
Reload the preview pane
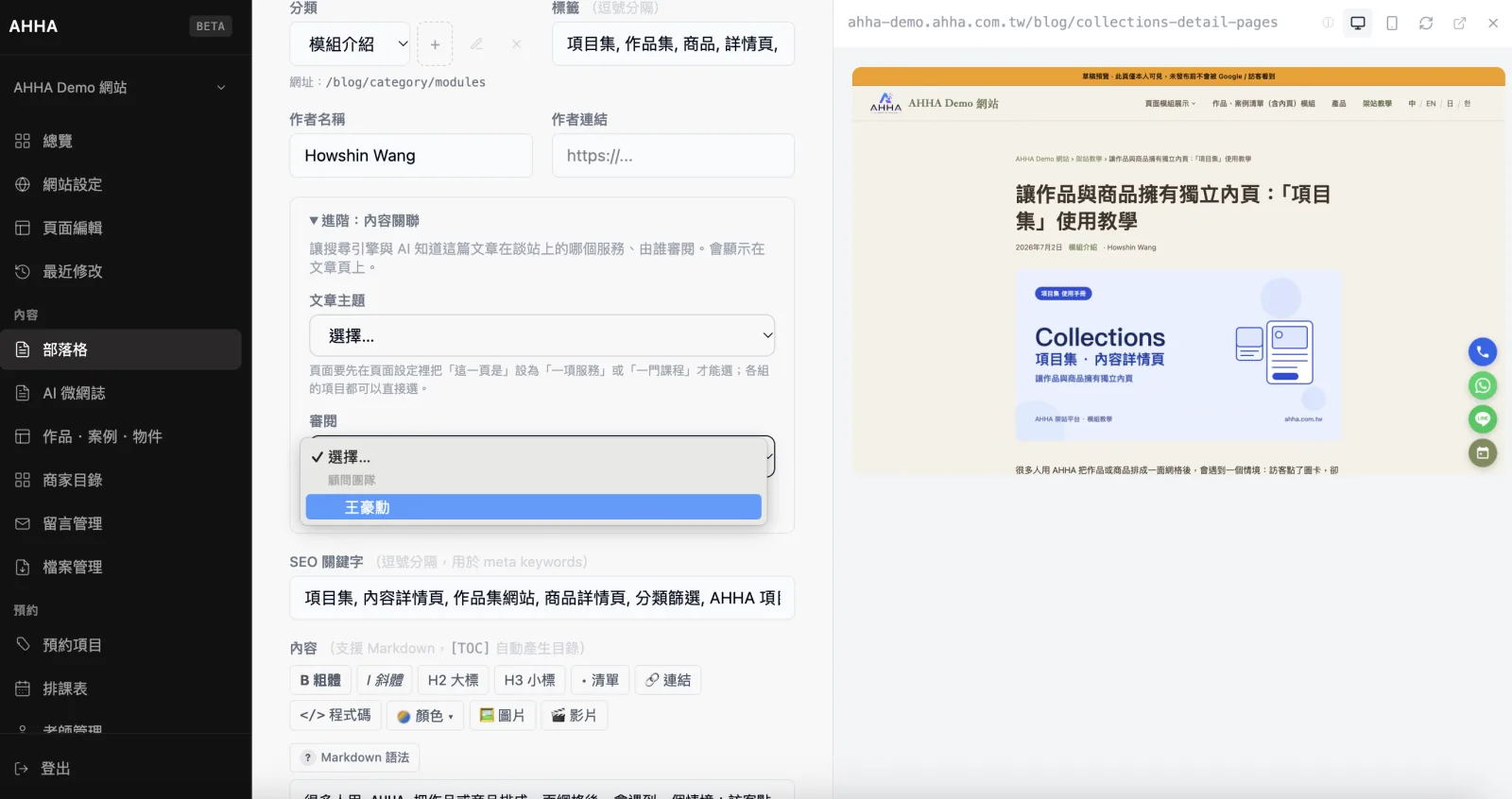tap(1426, 23)
